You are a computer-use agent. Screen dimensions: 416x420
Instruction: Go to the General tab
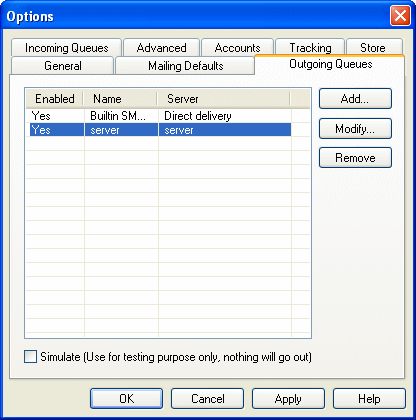(63, 65)
